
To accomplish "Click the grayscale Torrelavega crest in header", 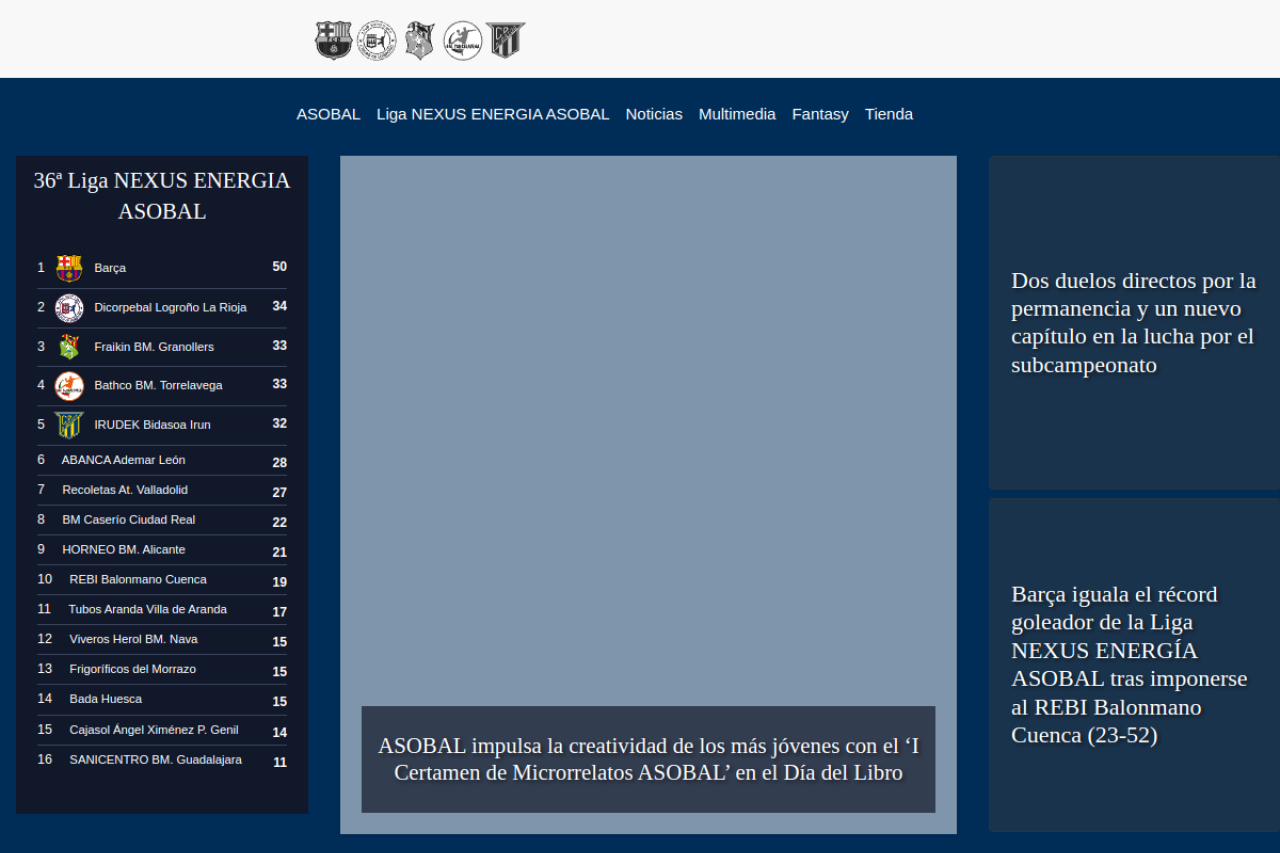I will click(x=463, y=41).
